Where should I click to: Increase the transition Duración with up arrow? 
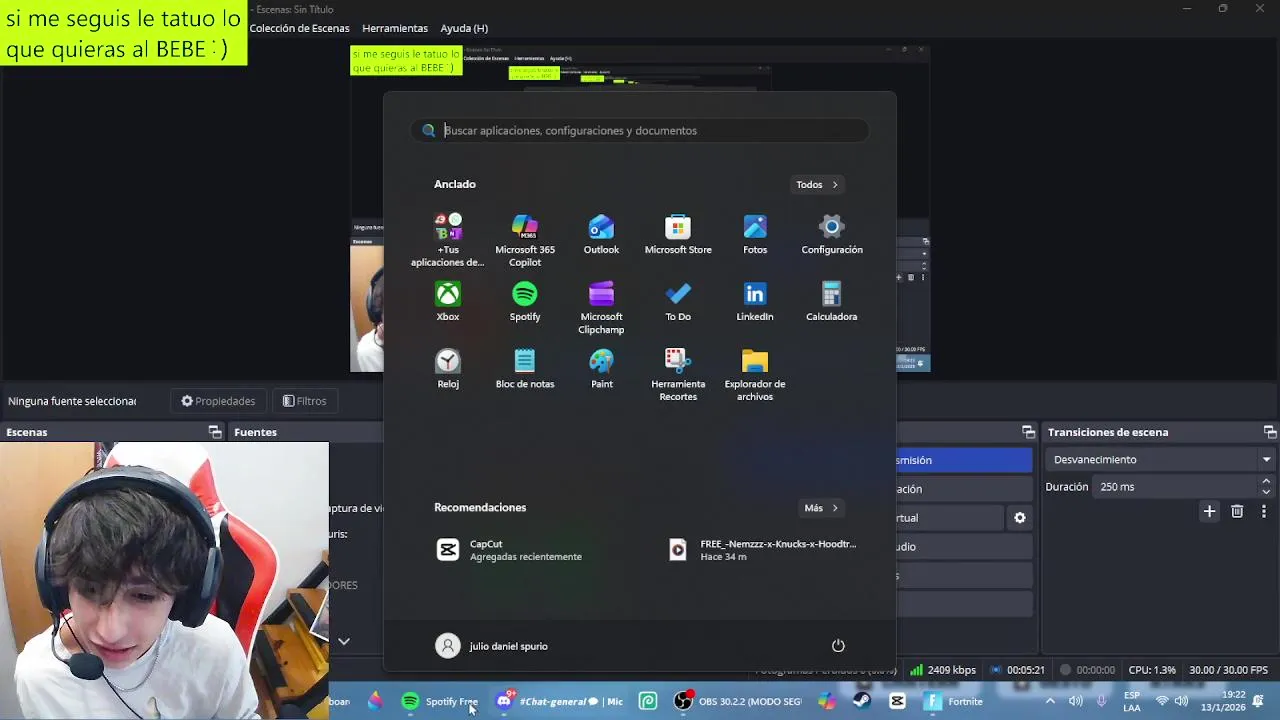(1266, 482)
